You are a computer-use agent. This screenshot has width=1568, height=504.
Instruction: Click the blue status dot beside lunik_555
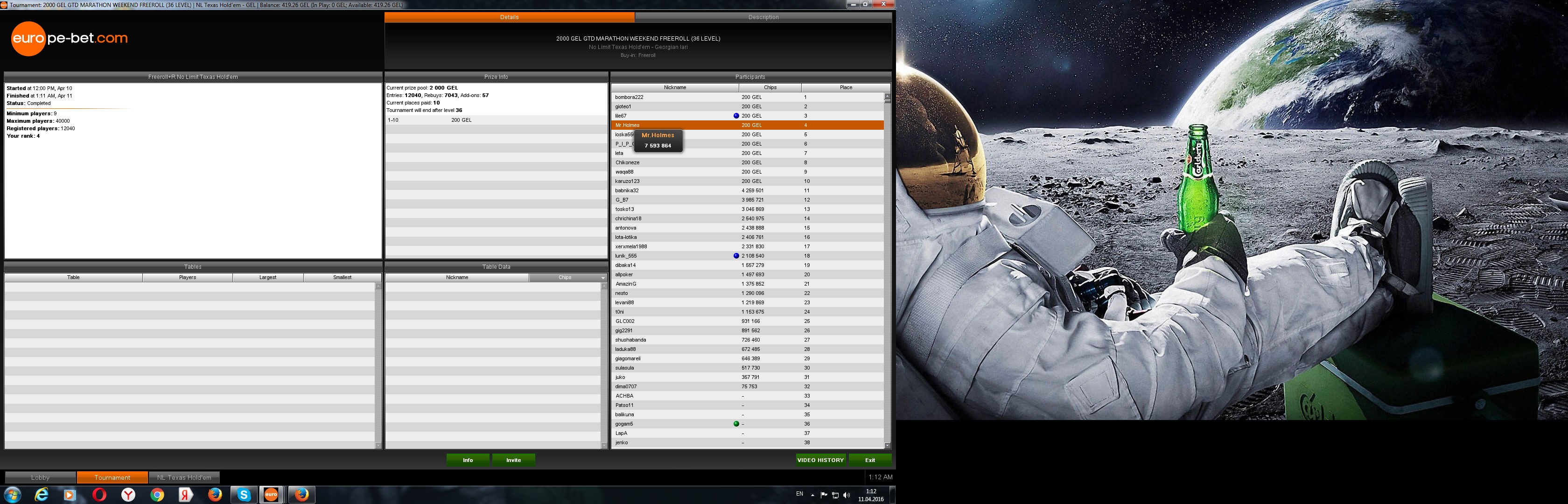[736, 256]
